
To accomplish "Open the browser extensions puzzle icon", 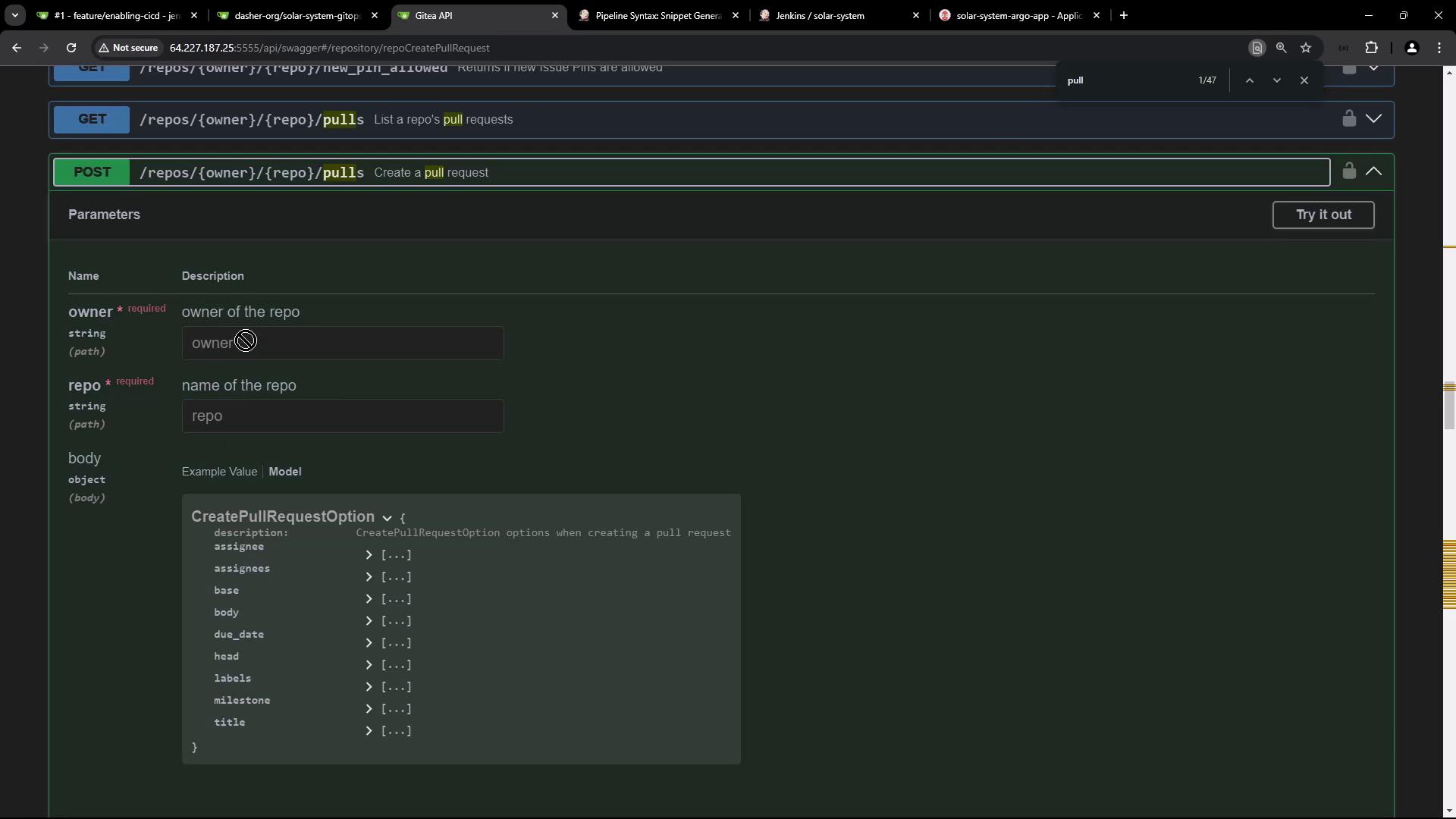I will pyautogui.click(x=1371, y=48).
